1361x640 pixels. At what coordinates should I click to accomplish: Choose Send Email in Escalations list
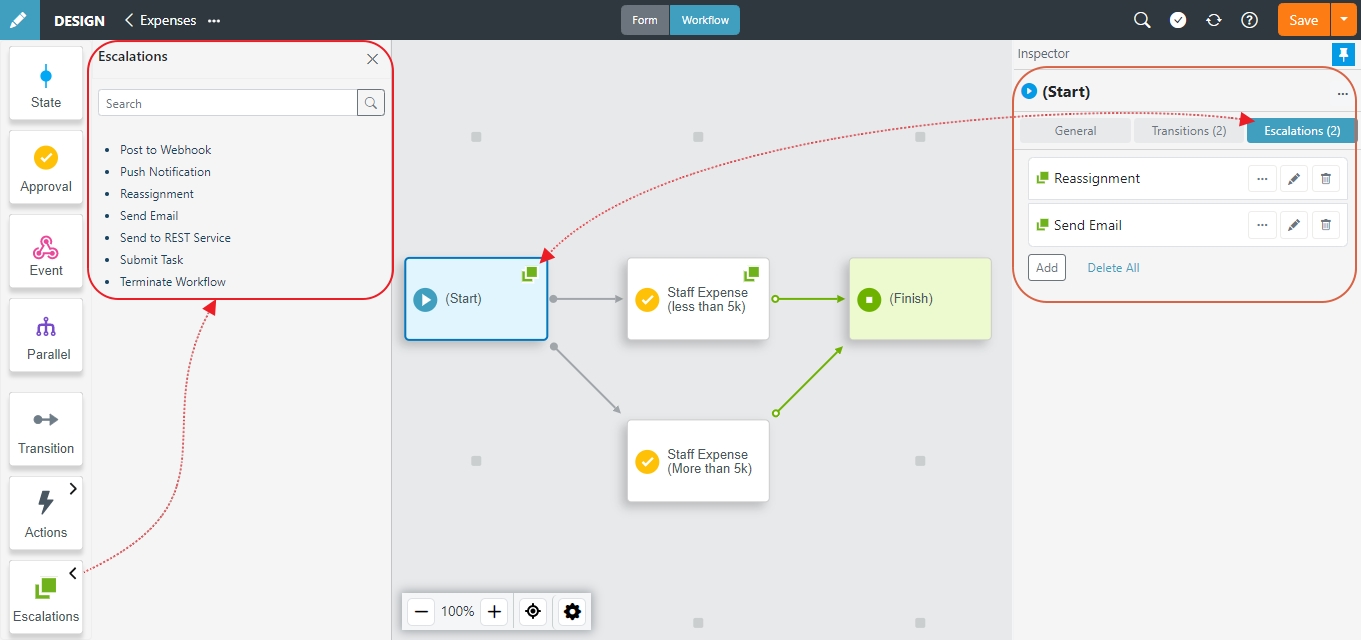pyautogui.click(x=149, y=216)
